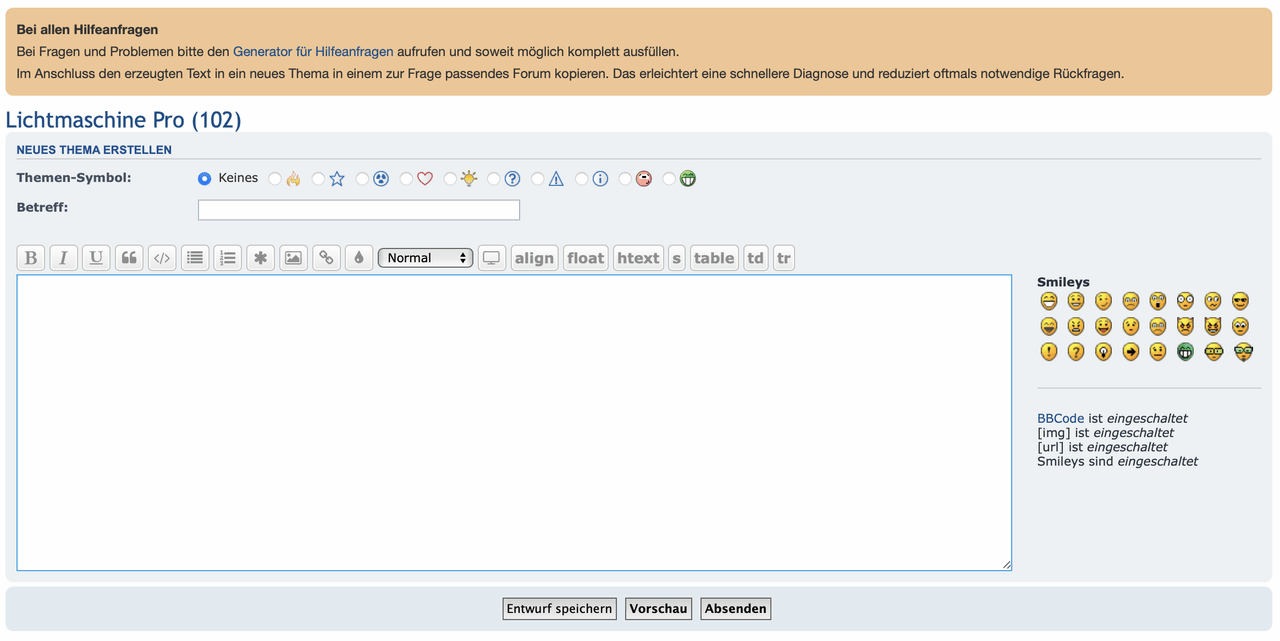Pick the question mark topic symbol
This screenshot has height=641, width=1280.
tap(494, 179)
